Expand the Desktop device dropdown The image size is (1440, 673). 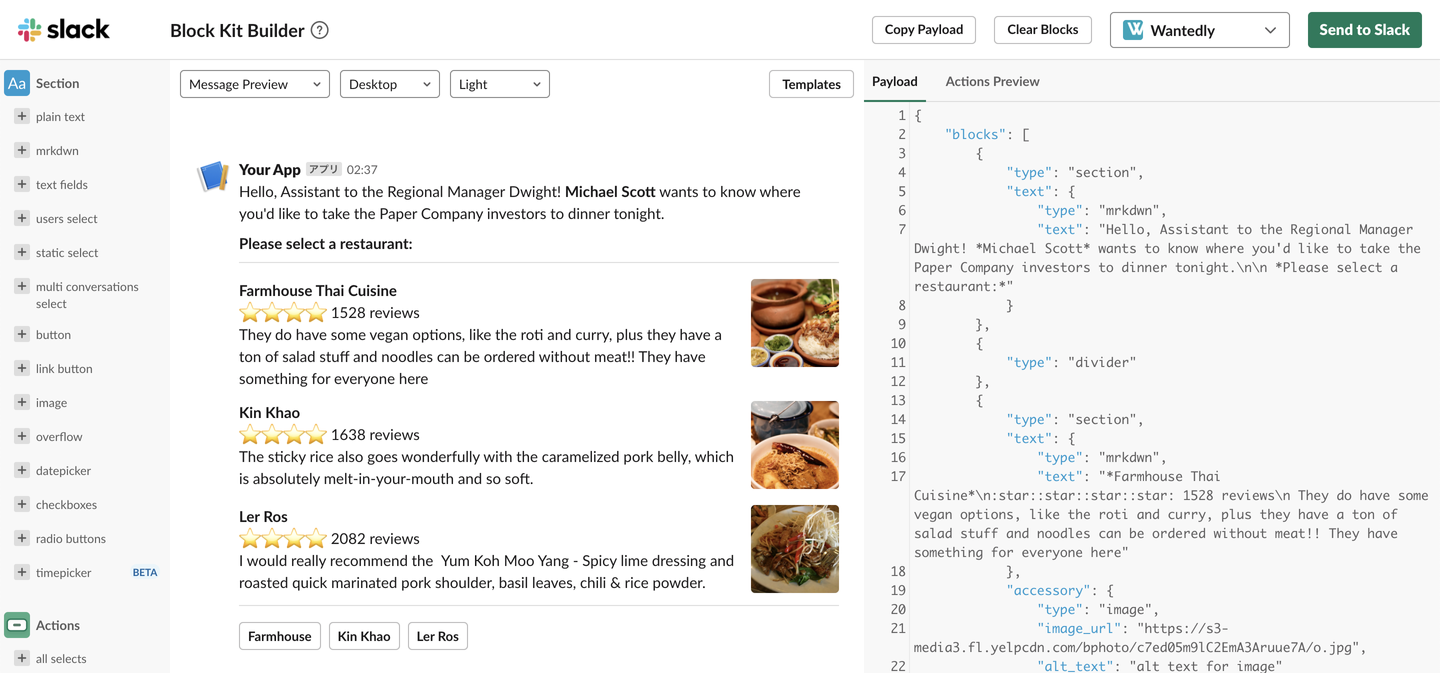coord(389,84)
